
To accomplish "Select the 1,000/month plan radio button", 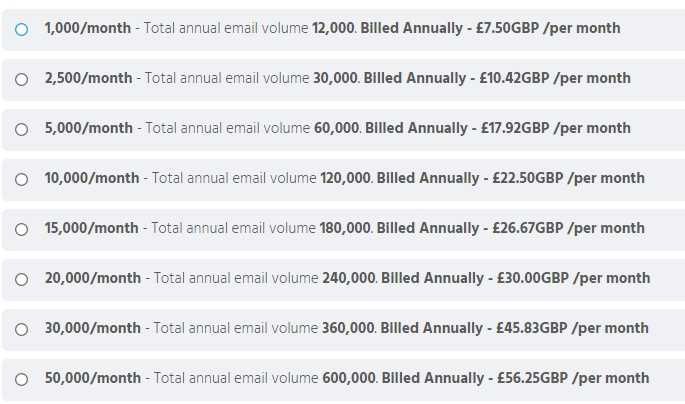I will click(x=21, y=29).
